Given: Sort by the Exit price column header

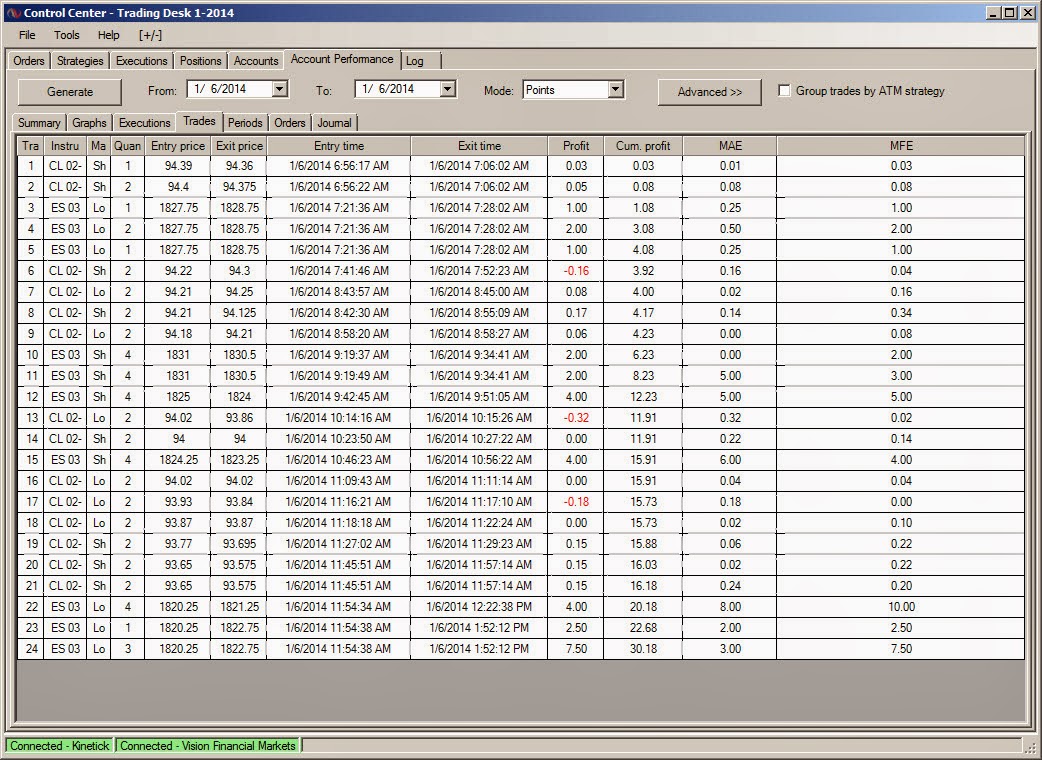Looking at the screenshot, I should pos(239,146).
